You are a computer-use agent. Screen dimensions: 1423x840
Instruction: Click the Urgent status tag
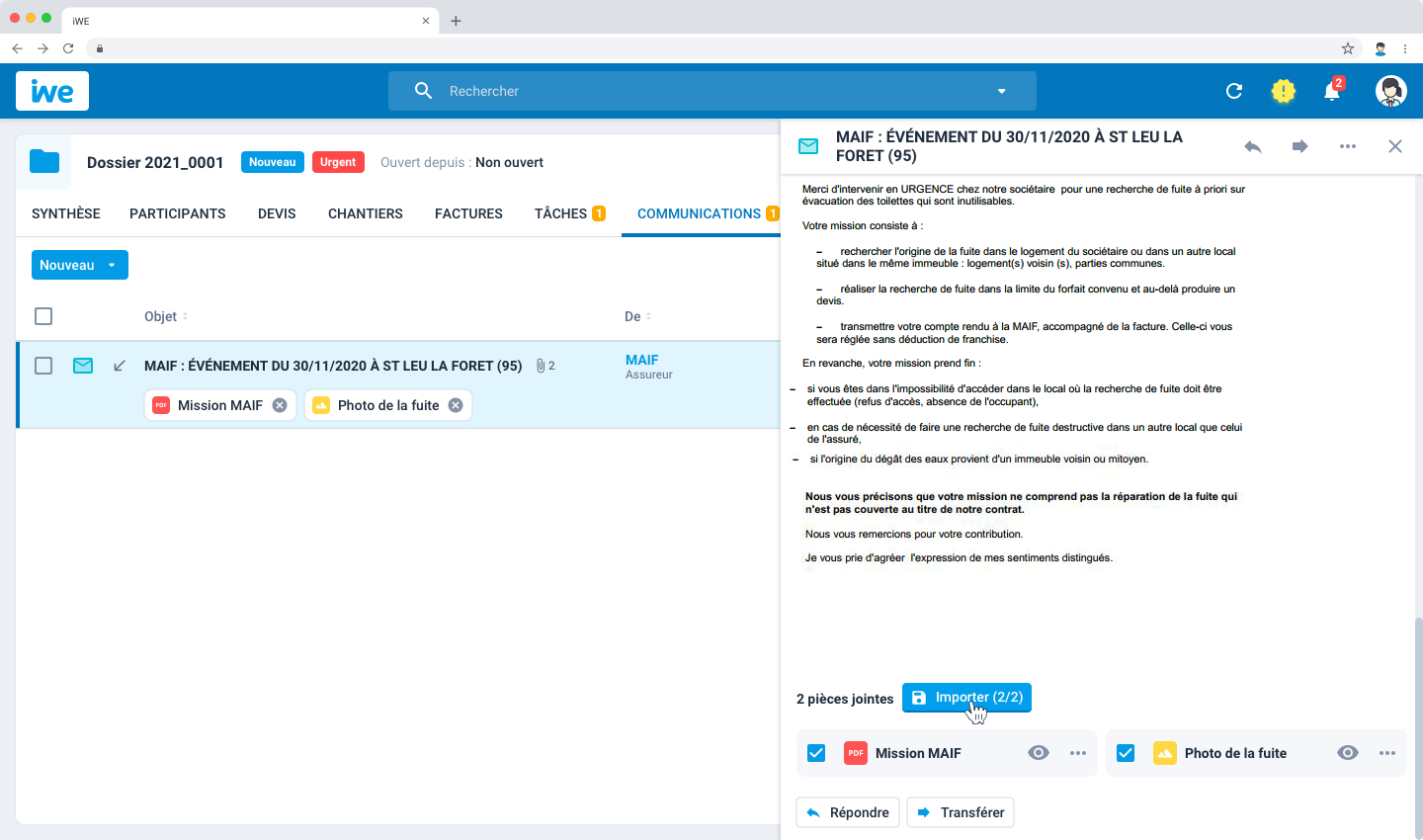(338, 162)
